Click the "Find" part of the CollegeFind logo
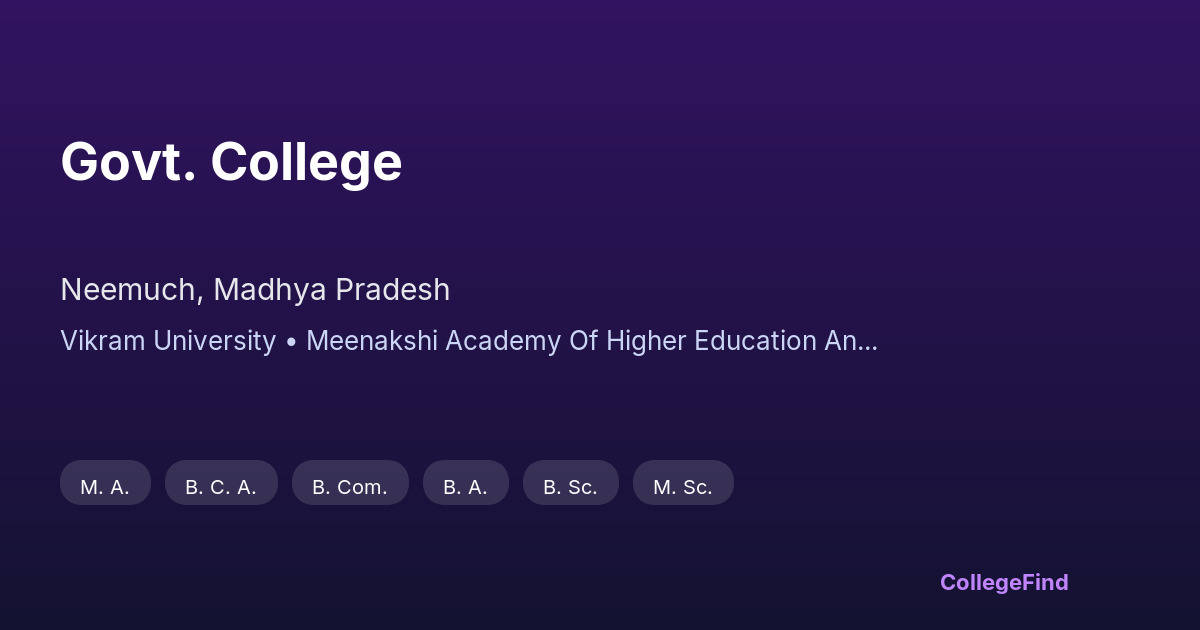The image size is (1200, 630). coord(1047,582)
